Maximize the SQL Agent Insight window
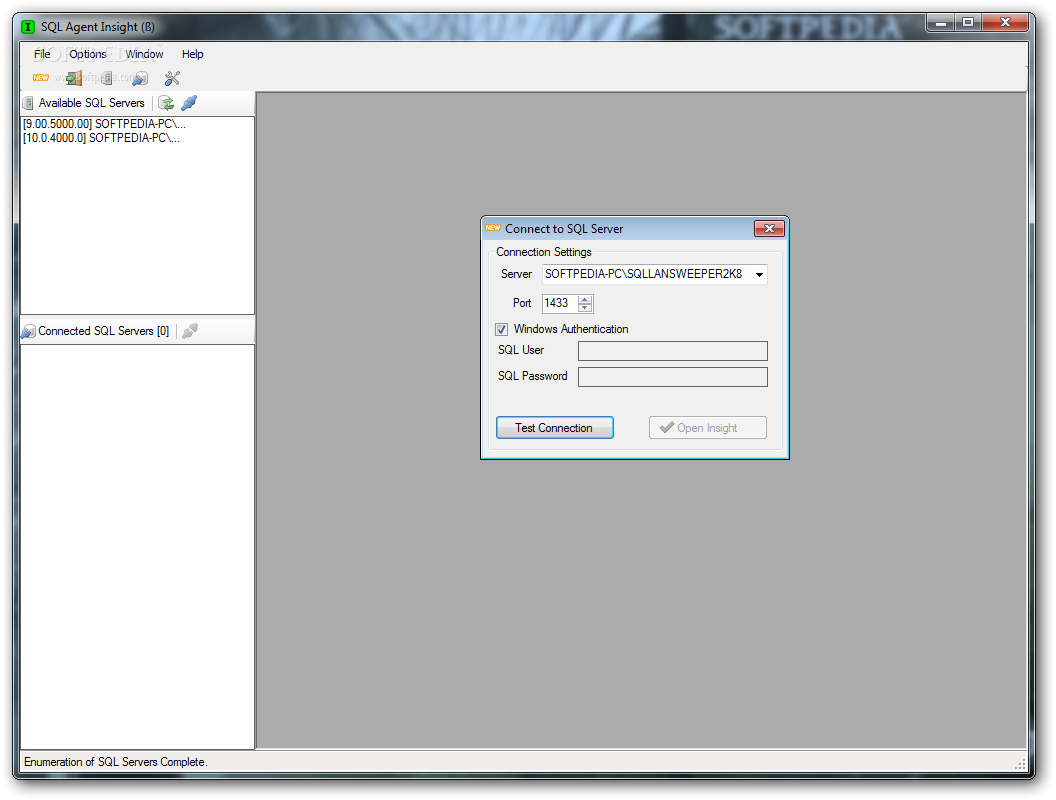This screenshot has width=1056, height=800. coord(968,23)
